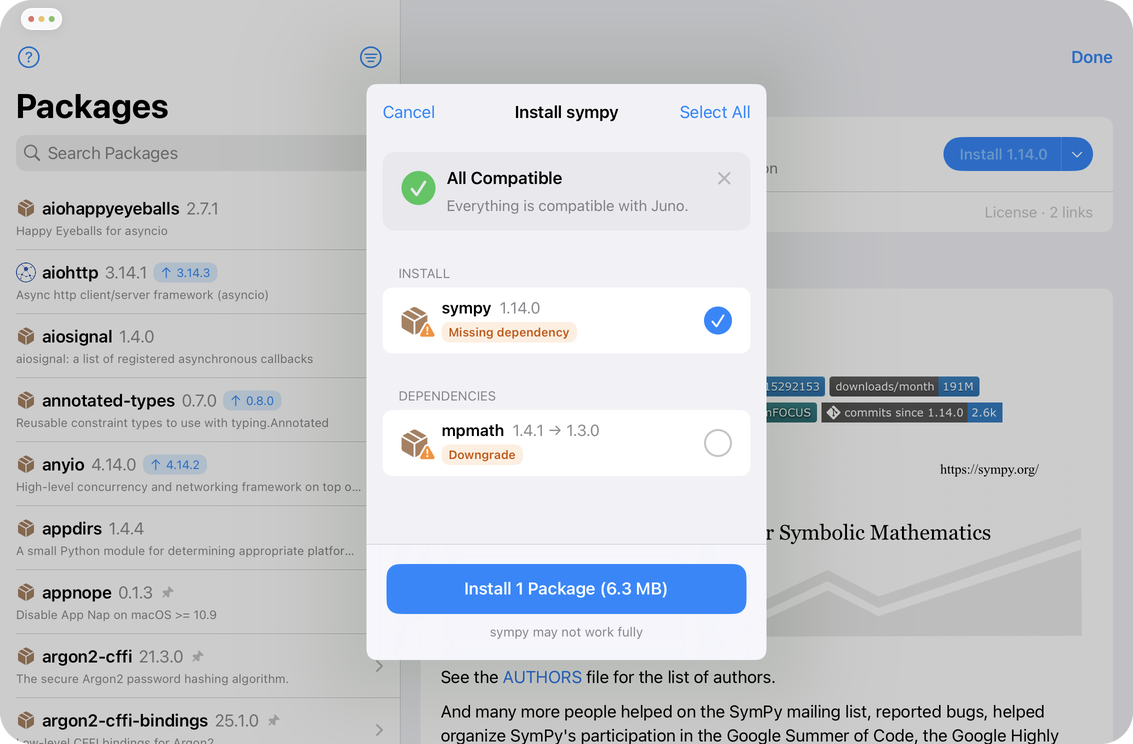
Task: Click the Packages heading
Action: click(x=92, y=107)
